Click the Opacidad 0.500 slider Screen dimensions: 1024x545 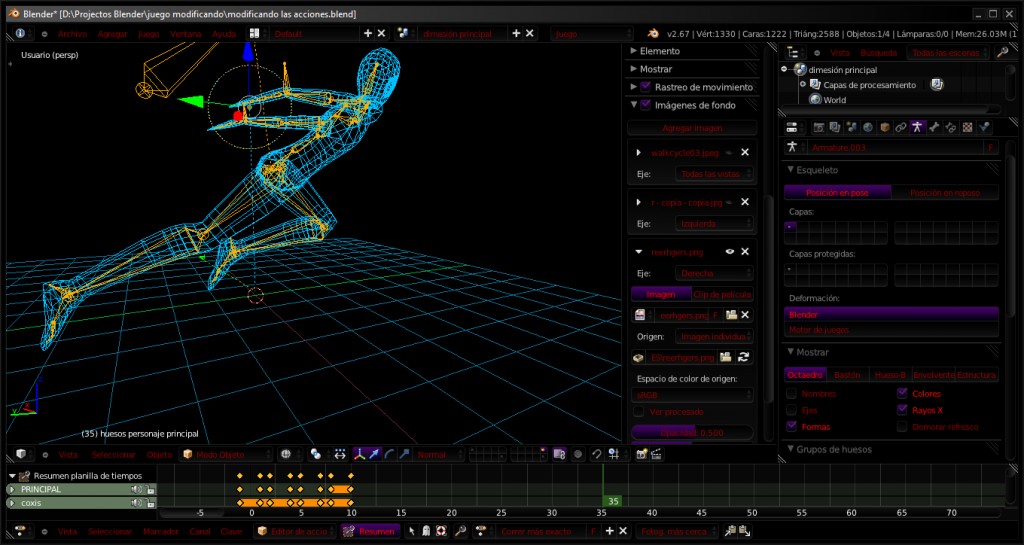[x=692, y=432]
